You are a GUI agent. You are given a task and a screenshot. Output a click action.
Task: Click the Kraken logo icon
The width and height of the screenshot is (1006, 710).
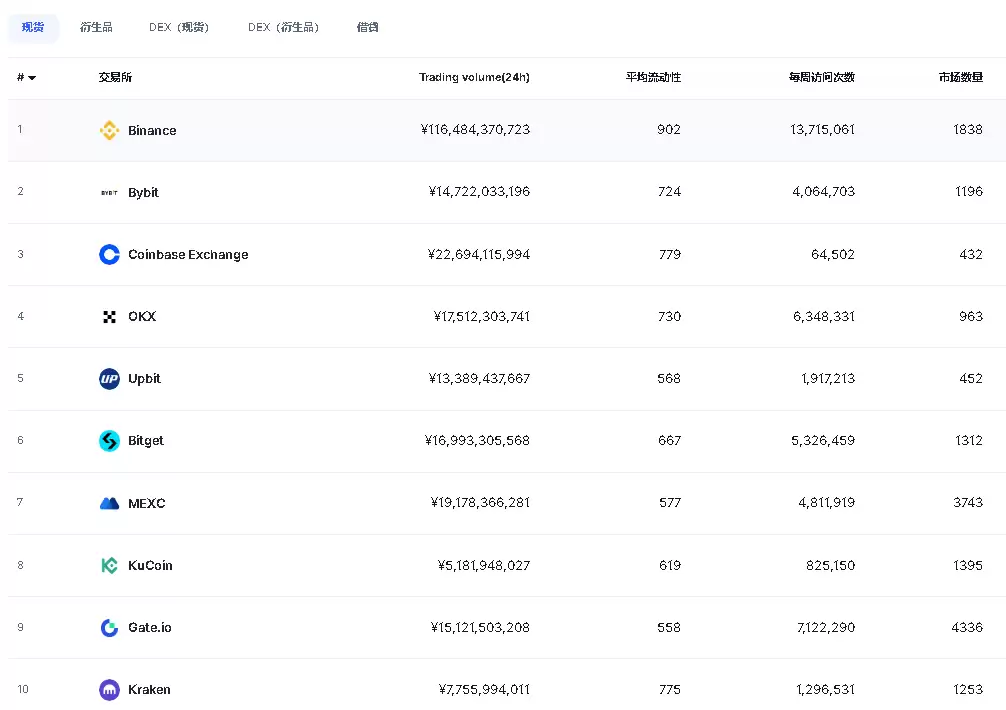pos(109,689)
